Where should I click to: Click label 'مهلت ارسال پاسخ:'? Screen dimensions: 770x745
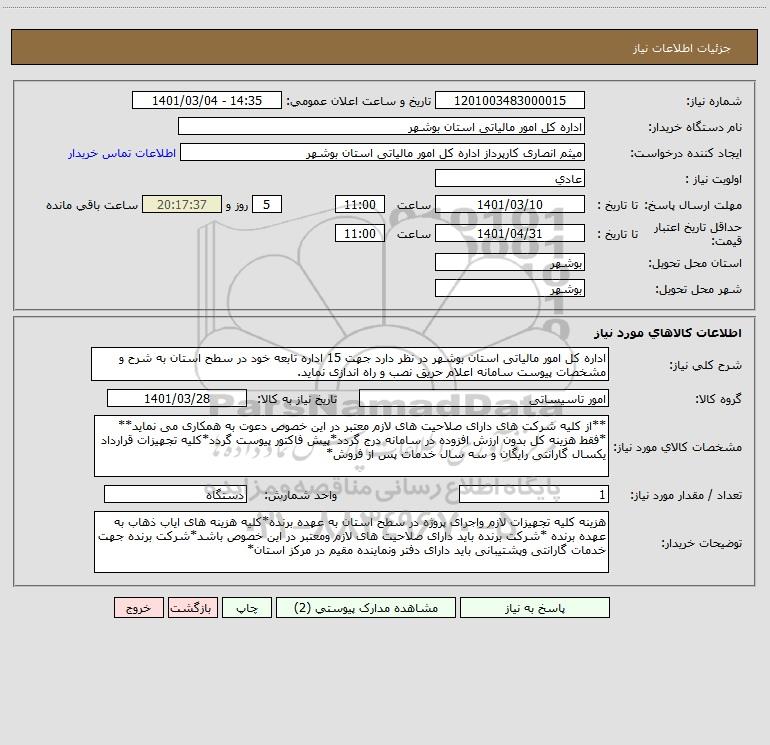pos(692,205)
